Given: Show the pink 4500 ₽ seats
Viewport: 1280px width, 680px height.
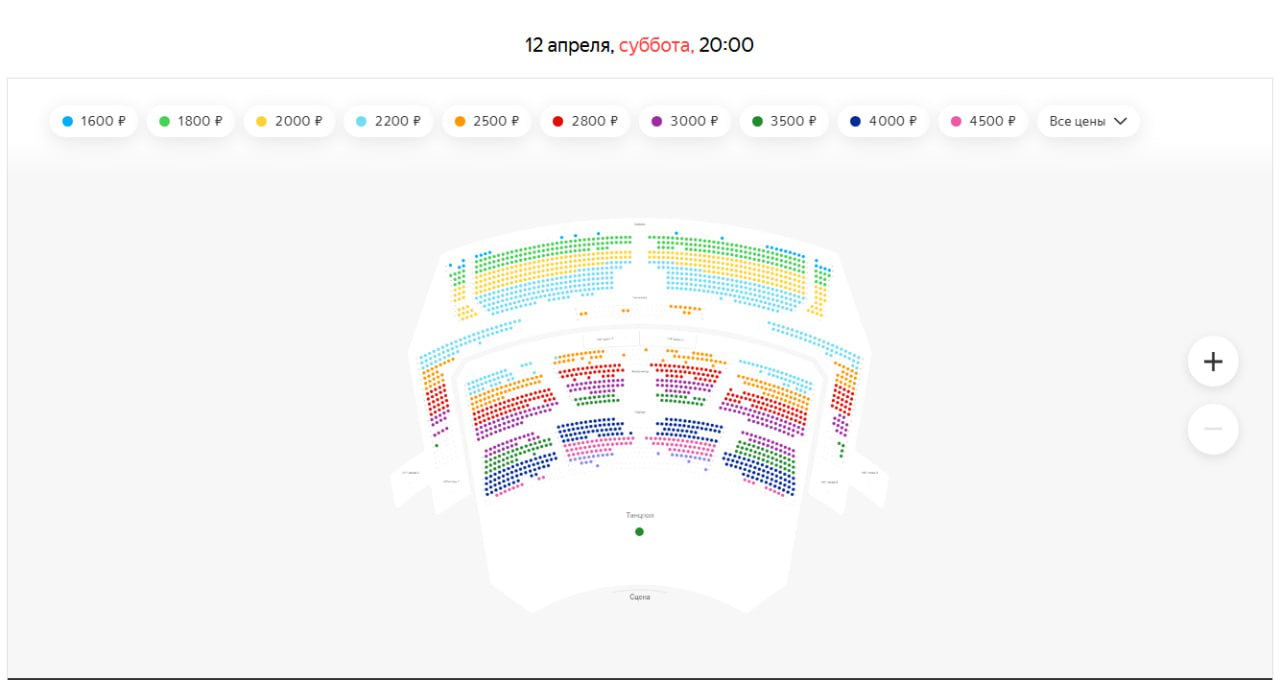Looking at the screenshot, I should pos(983,121).
